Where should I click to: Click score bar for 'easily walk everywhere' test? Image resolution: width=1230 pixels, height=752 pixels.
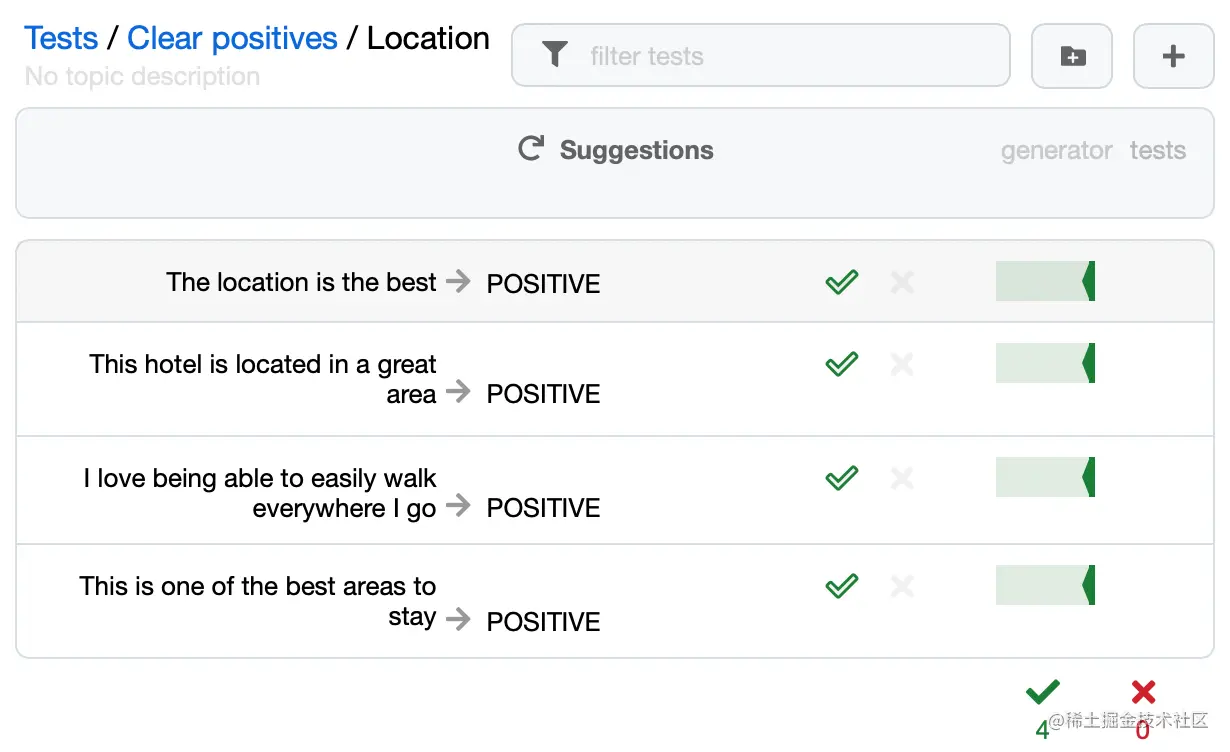[x=1045, y=477]
